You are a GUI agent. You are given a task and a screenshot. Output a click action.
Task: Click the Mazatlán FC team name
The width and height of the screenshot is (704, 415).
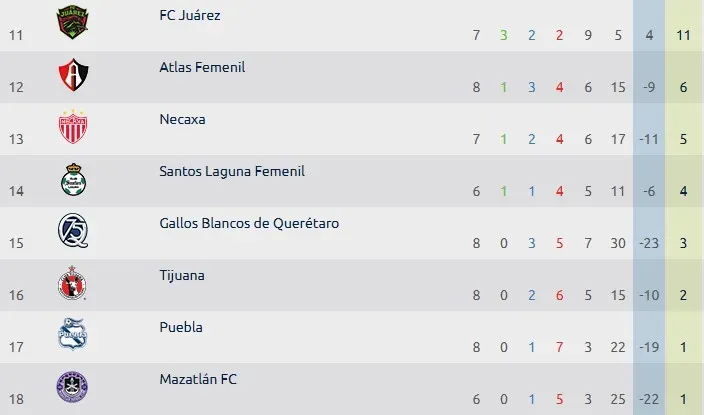pyautogui.click(x=198, y=379)
